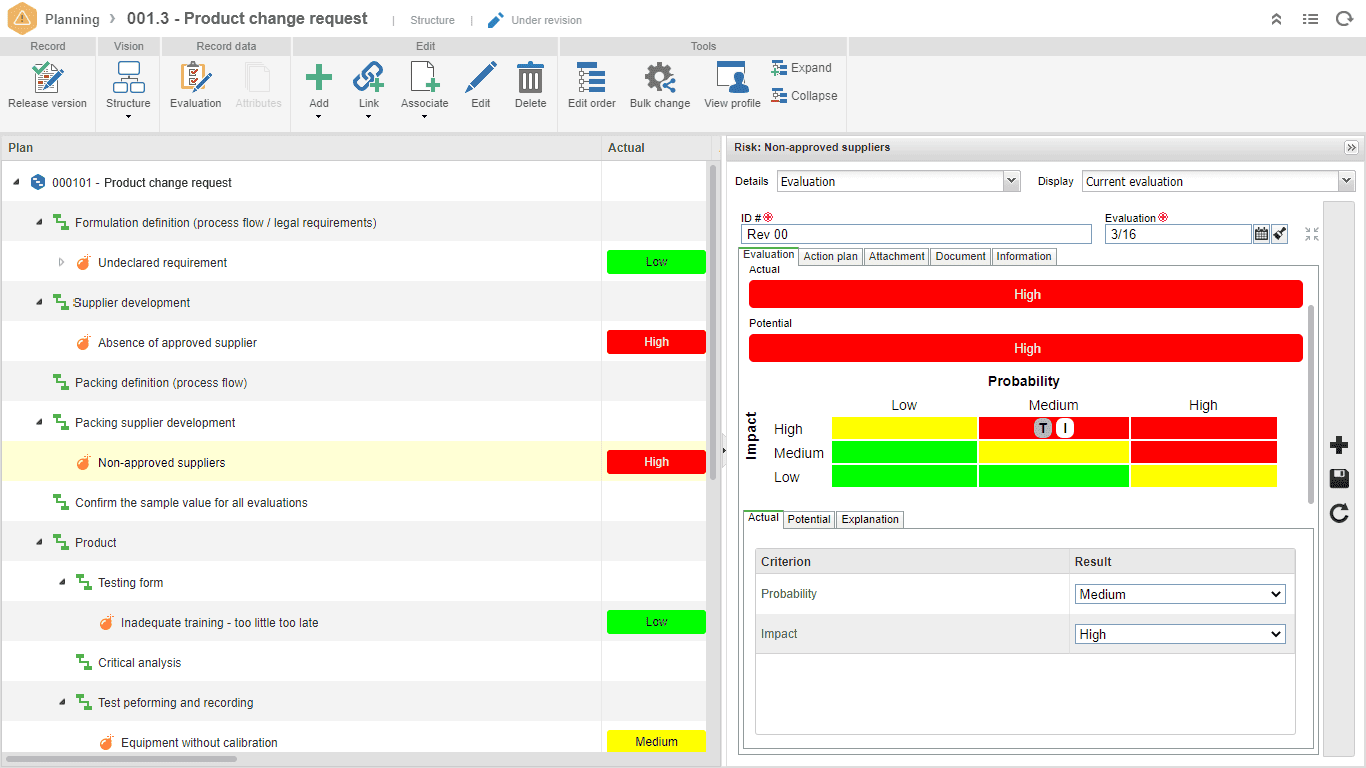The image size is (1366, 768).
Task: Switch to the Potential tab
Action: [808, 519]
